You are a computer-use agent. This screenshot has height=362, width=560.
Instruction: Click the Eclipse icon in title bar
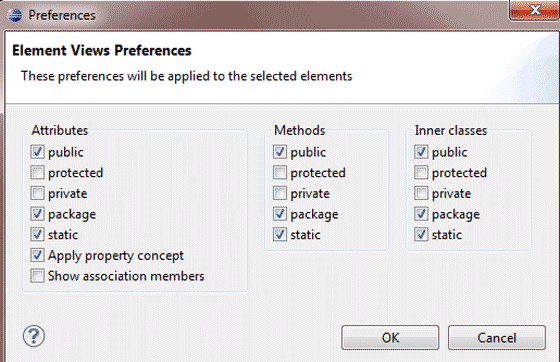click(x=15, y=15)
